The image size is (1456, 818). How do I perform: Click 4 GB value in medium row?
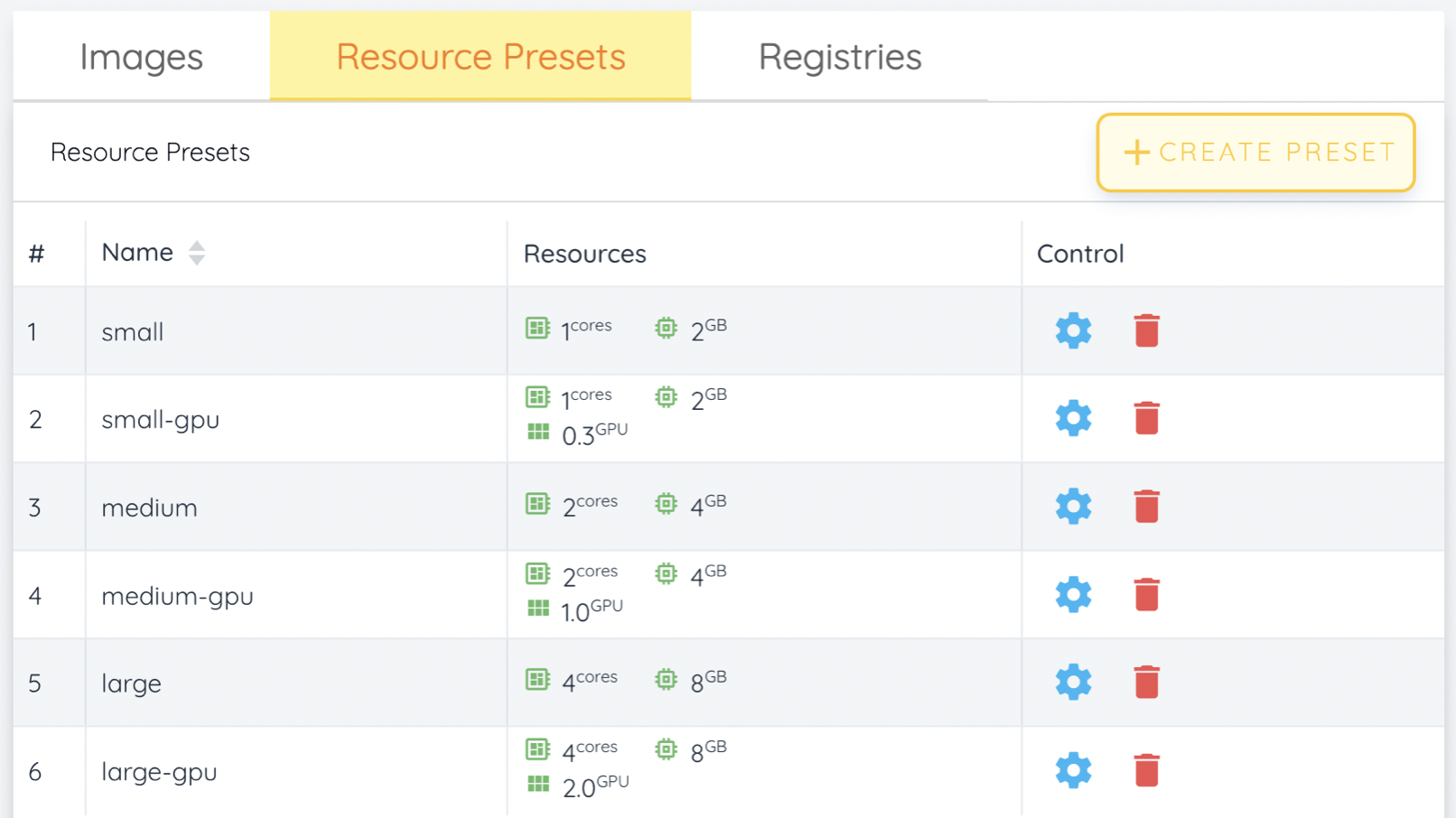[x=708, y=505]
